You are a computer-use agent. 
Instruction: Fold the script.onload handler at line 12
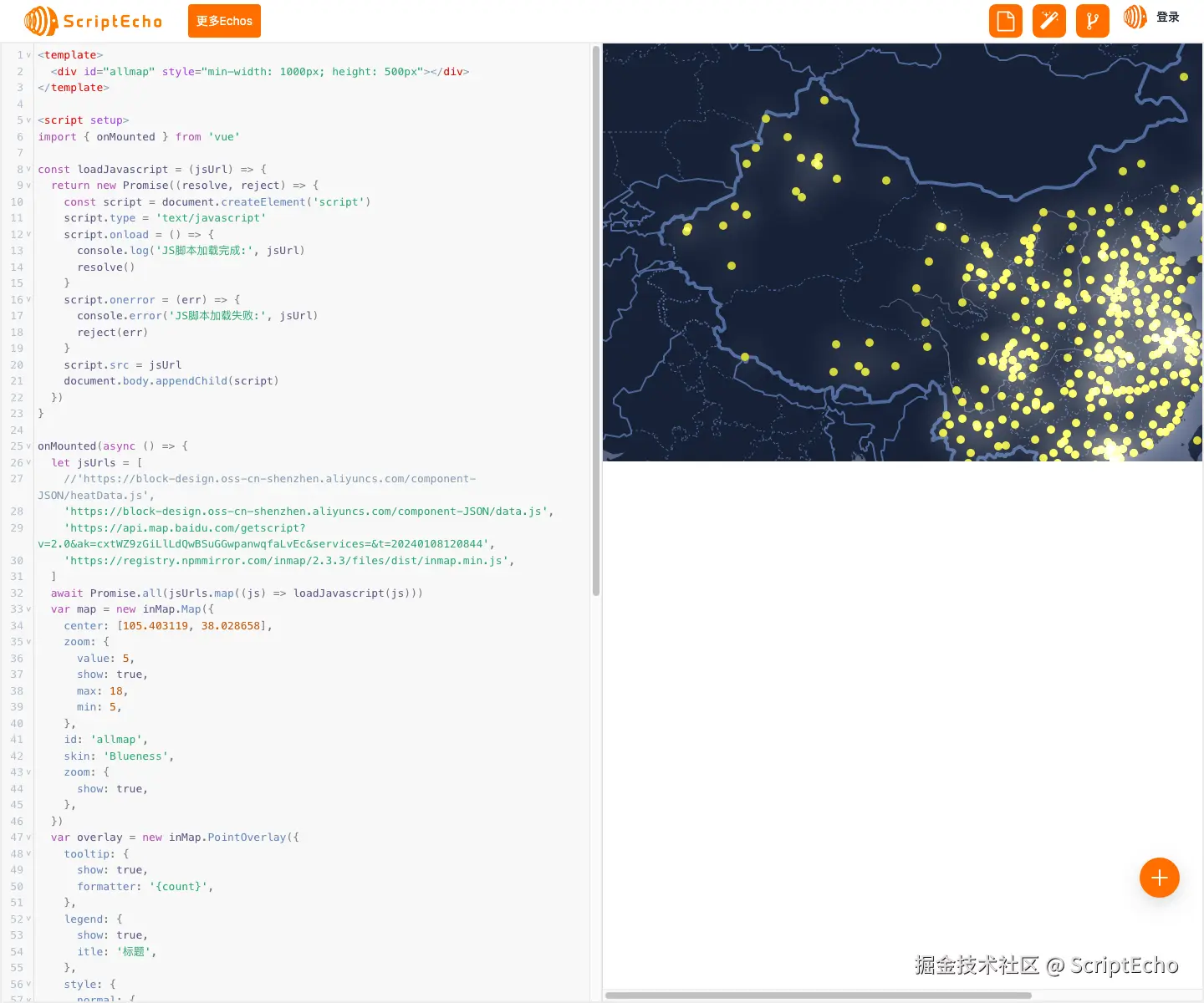(28, 234)
